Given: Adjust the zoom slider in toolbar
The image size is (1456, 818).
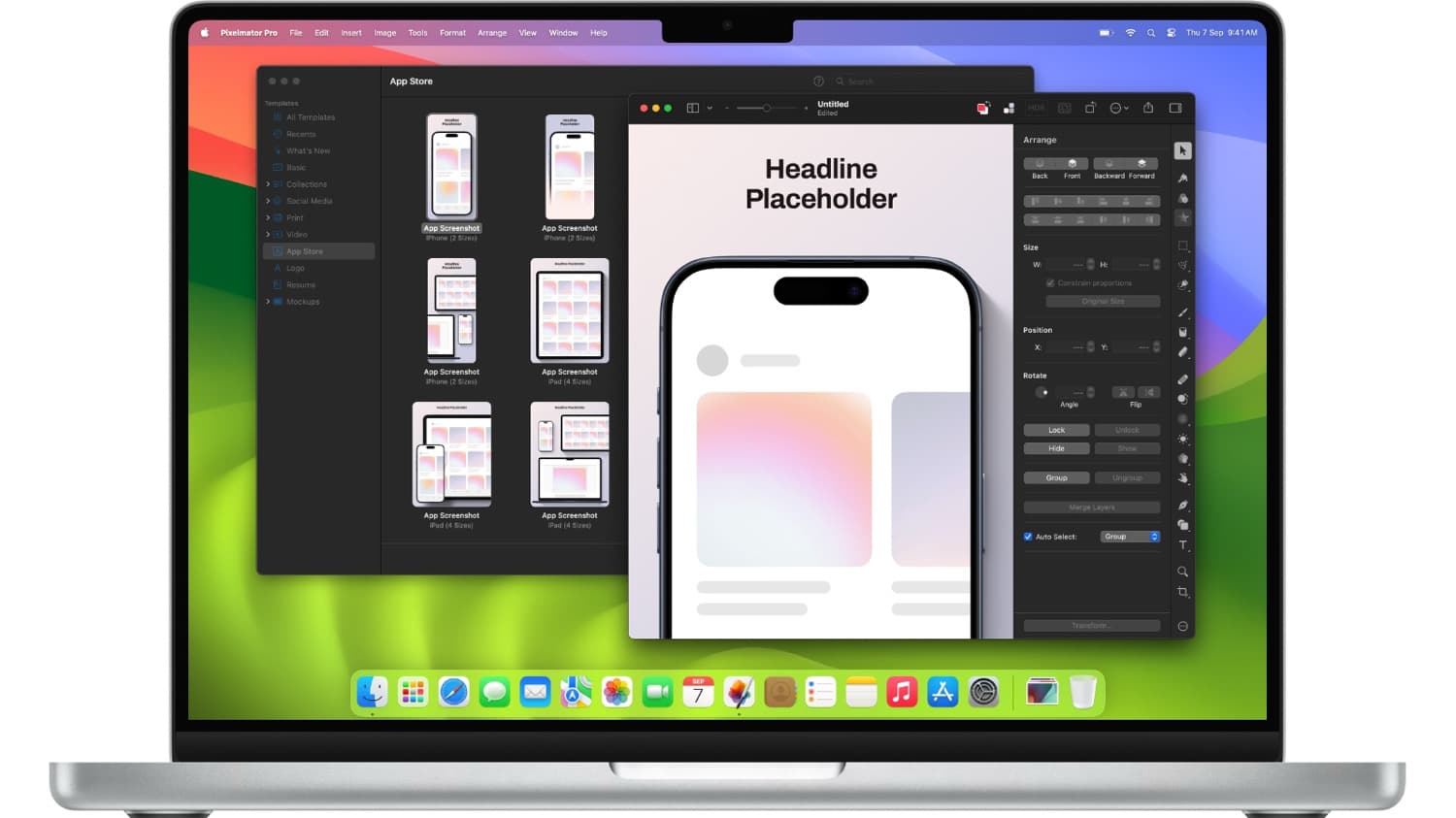Looking at the screenshot, I should point(766,108).
